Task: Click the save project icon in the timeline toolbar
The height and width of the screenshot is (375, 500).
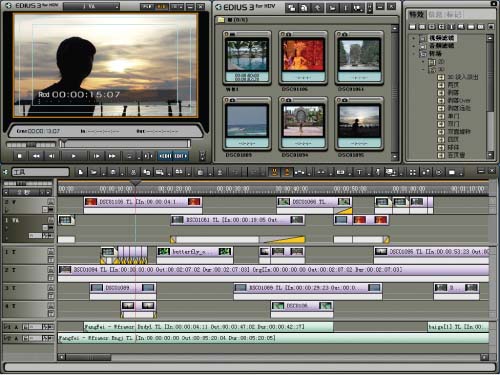Action: click(113, 172)
